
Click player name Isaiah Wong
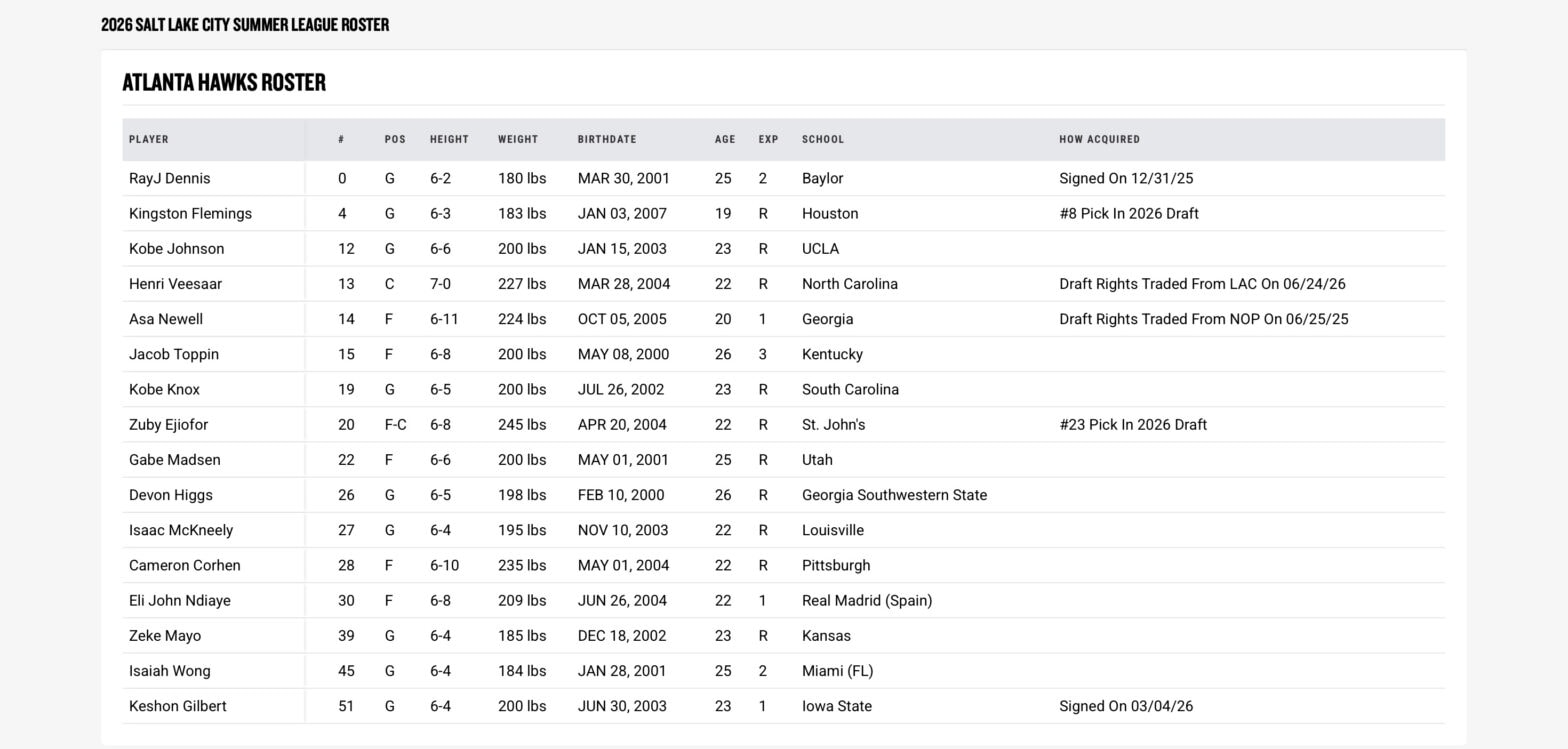[170, 671]
